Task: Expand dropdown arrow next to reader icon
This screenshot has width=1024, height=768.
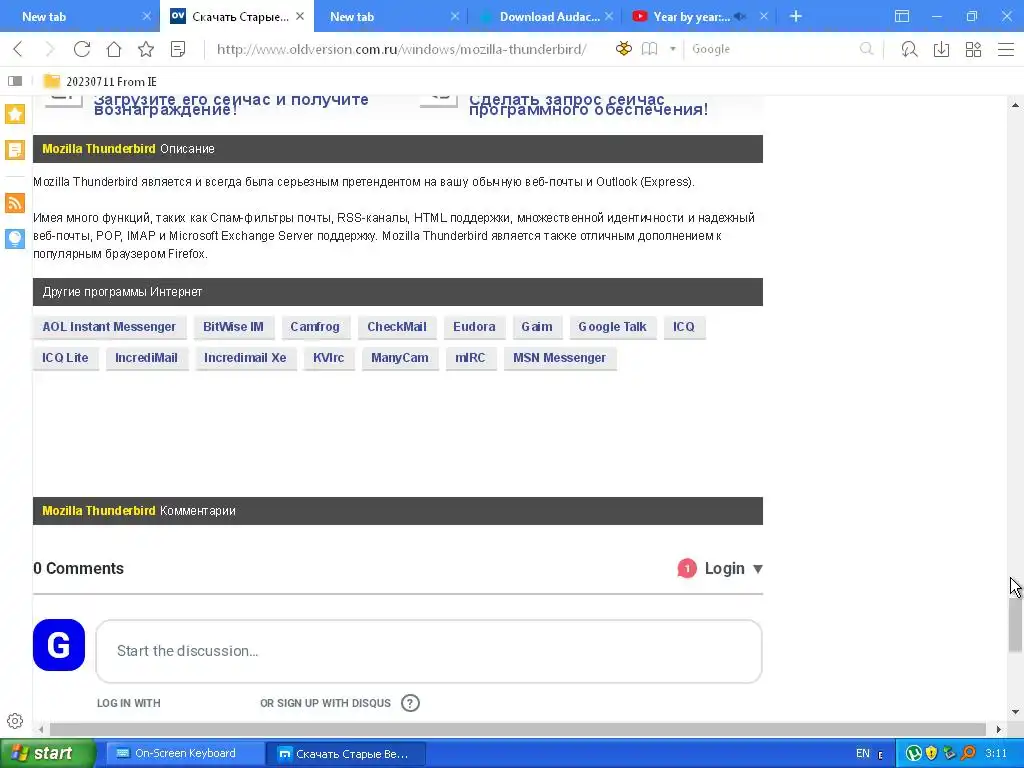Action: pyautogui.click(x=673, y=49)
